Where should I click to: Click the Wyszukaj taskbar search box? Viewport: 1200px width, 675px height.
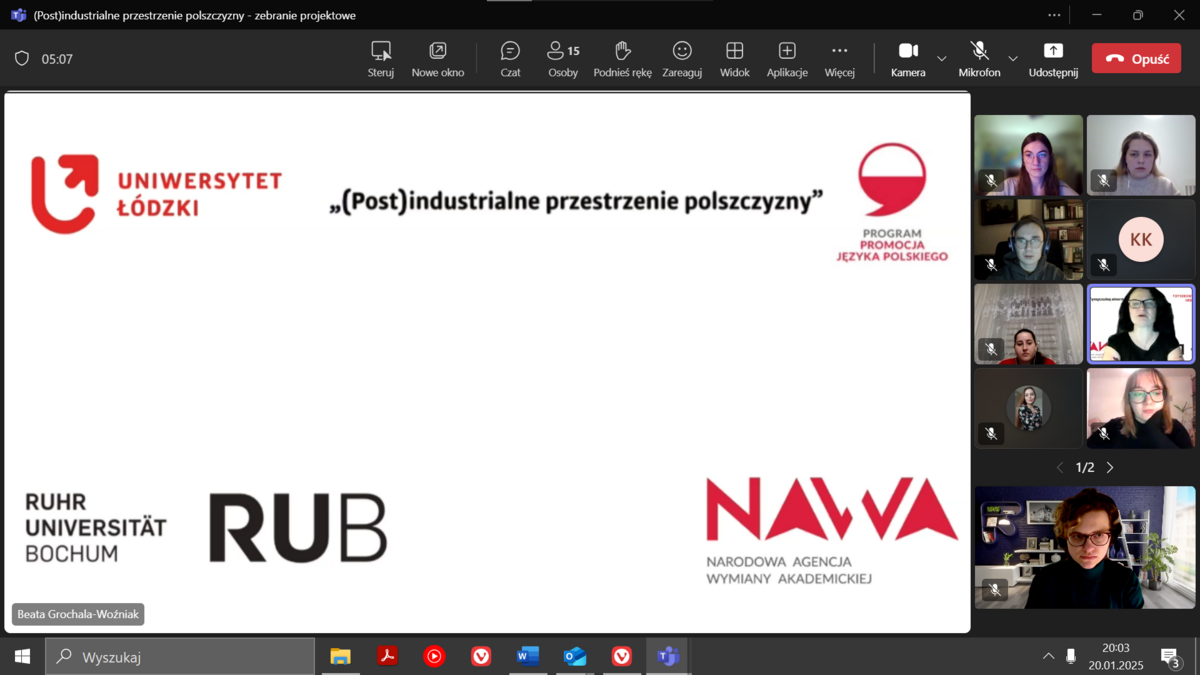click(x=180, y=657)
